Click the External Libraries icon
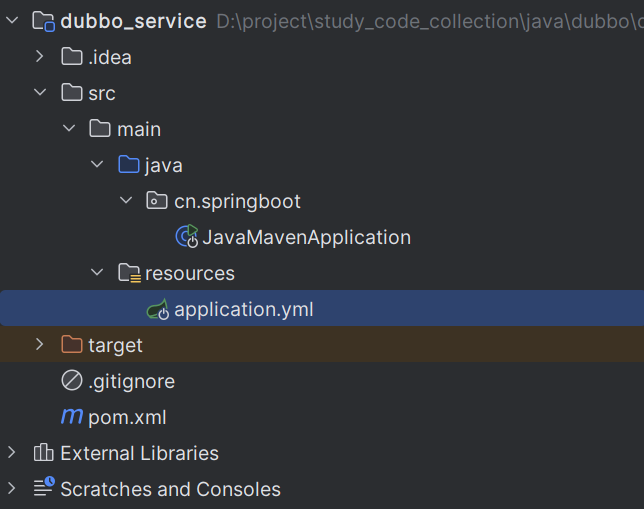644x509 pixels. pyautogui.click(x=43, y=453)
